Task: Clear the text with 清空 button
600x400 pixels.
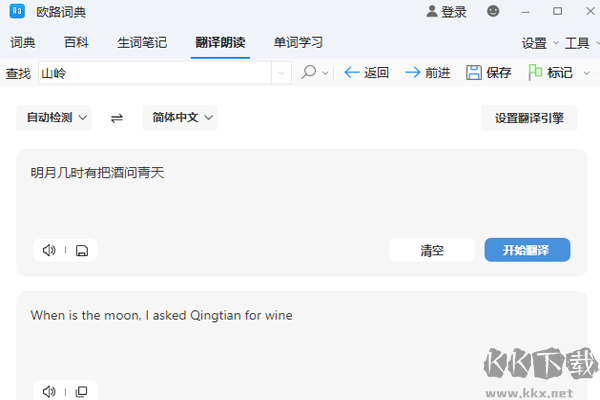Action: click(x=432, y=250)
